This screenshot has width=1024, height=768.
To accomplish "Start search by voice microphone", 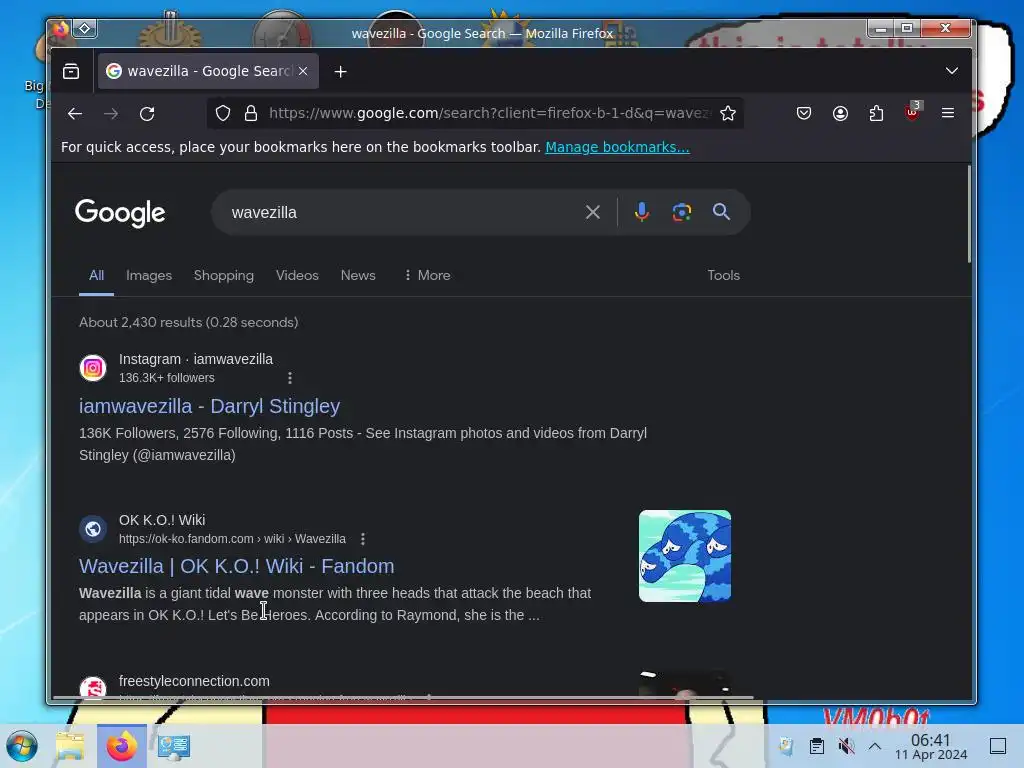I will 642,212.
